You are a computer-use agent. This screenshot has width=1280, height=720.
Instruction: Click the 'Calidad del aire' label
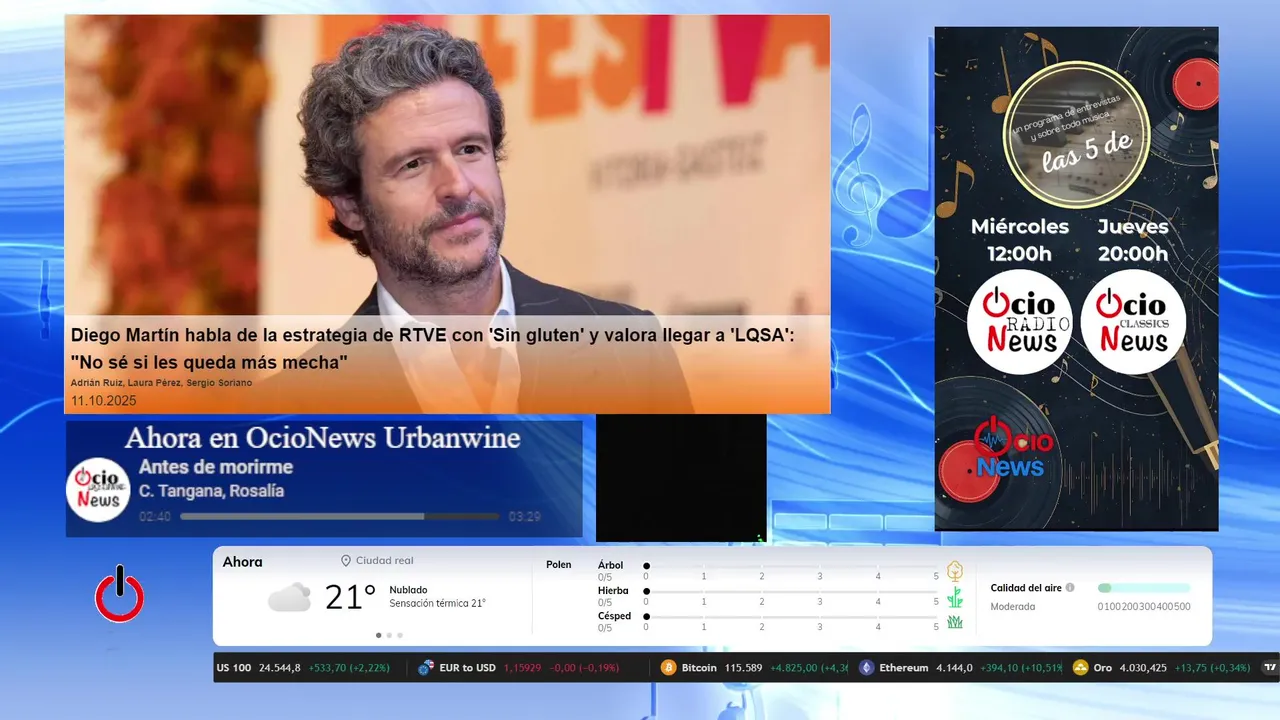tap(1026, 588)
